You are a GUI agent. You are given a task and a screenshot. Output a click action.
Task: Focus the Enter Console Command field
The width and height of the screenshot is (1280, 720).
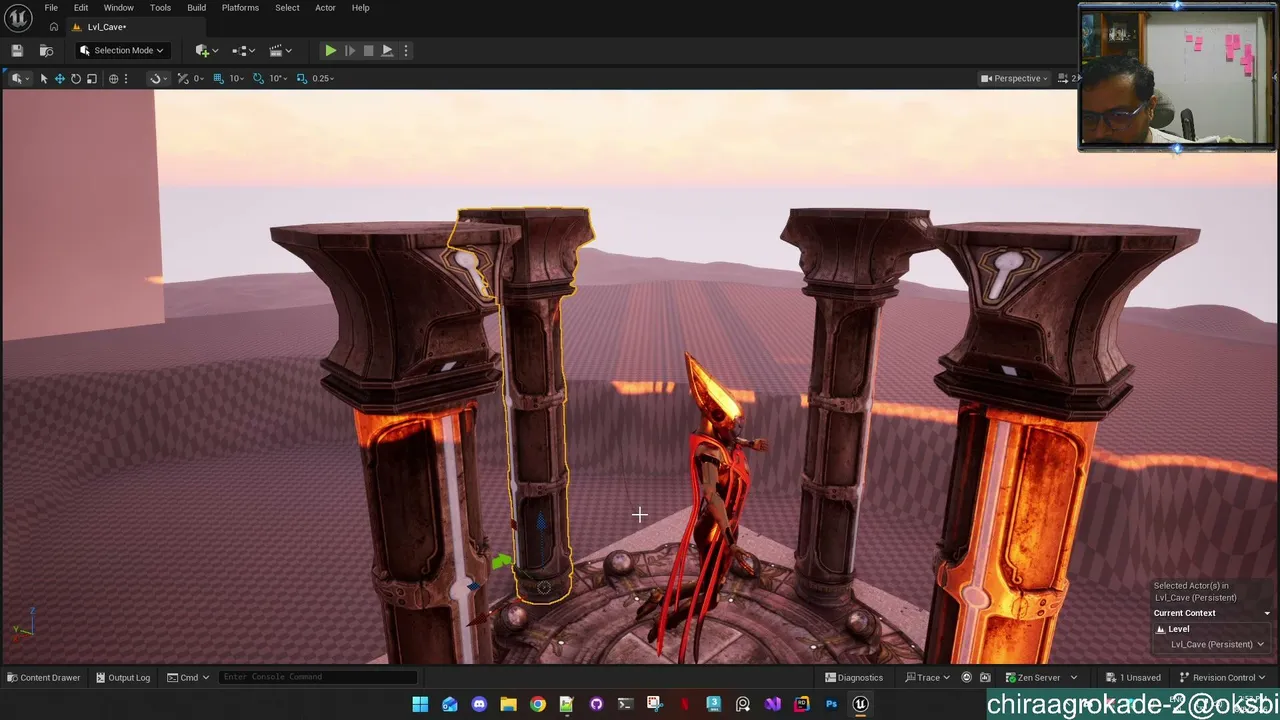pos(318,677)
